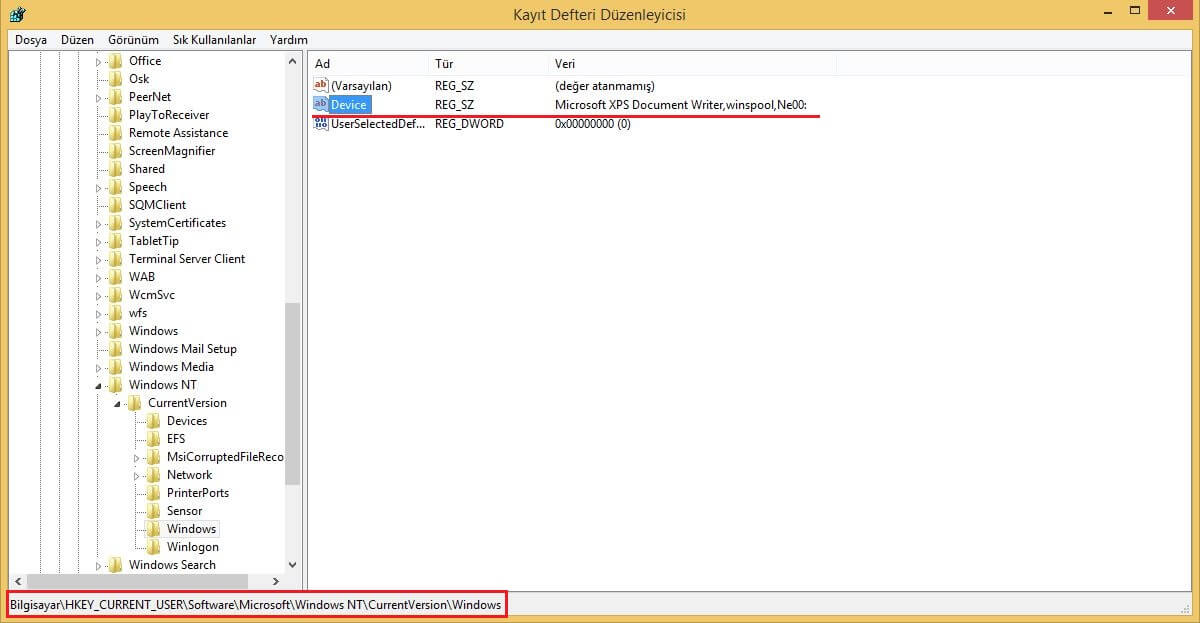The width and height of the screenshot is (1200, 623).
Task: Expand the MsiCorruptedFileReco node
Action: (139, 457)
